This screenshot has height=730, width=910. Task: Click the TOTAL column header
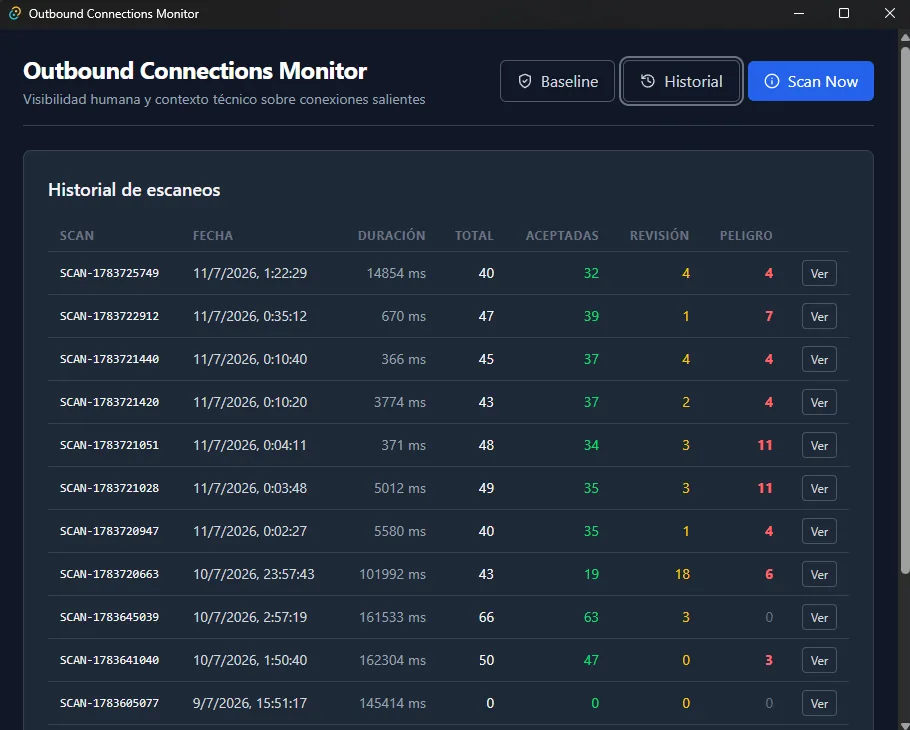(x=474, y=236)
